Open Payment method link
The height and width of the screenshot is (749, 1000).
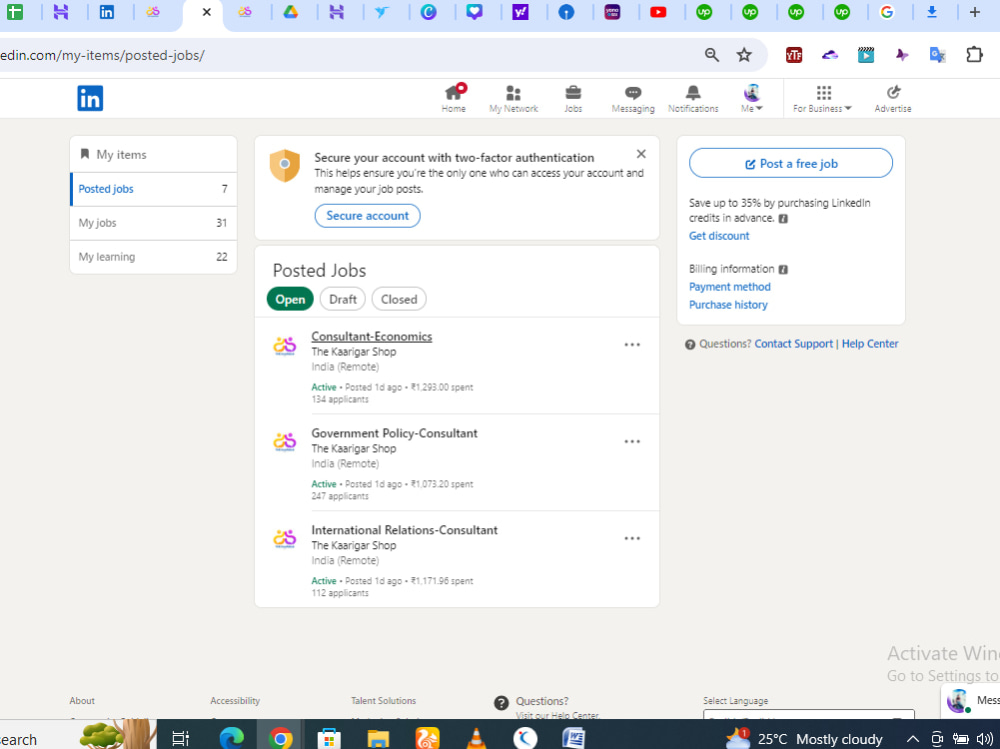click(x=730, y=286)
